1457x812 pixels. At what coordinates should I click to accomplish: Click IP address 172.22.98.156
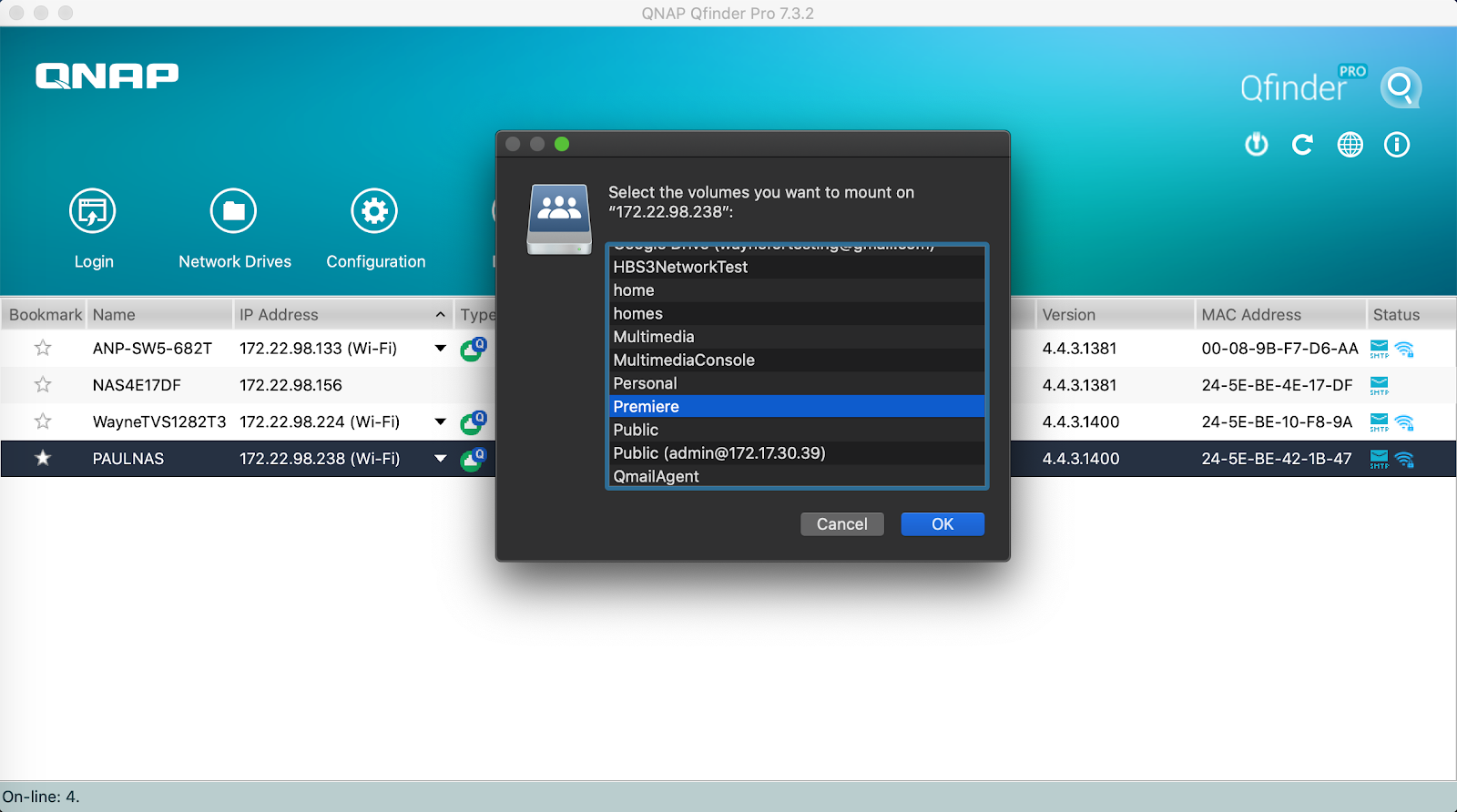point(290,385)
